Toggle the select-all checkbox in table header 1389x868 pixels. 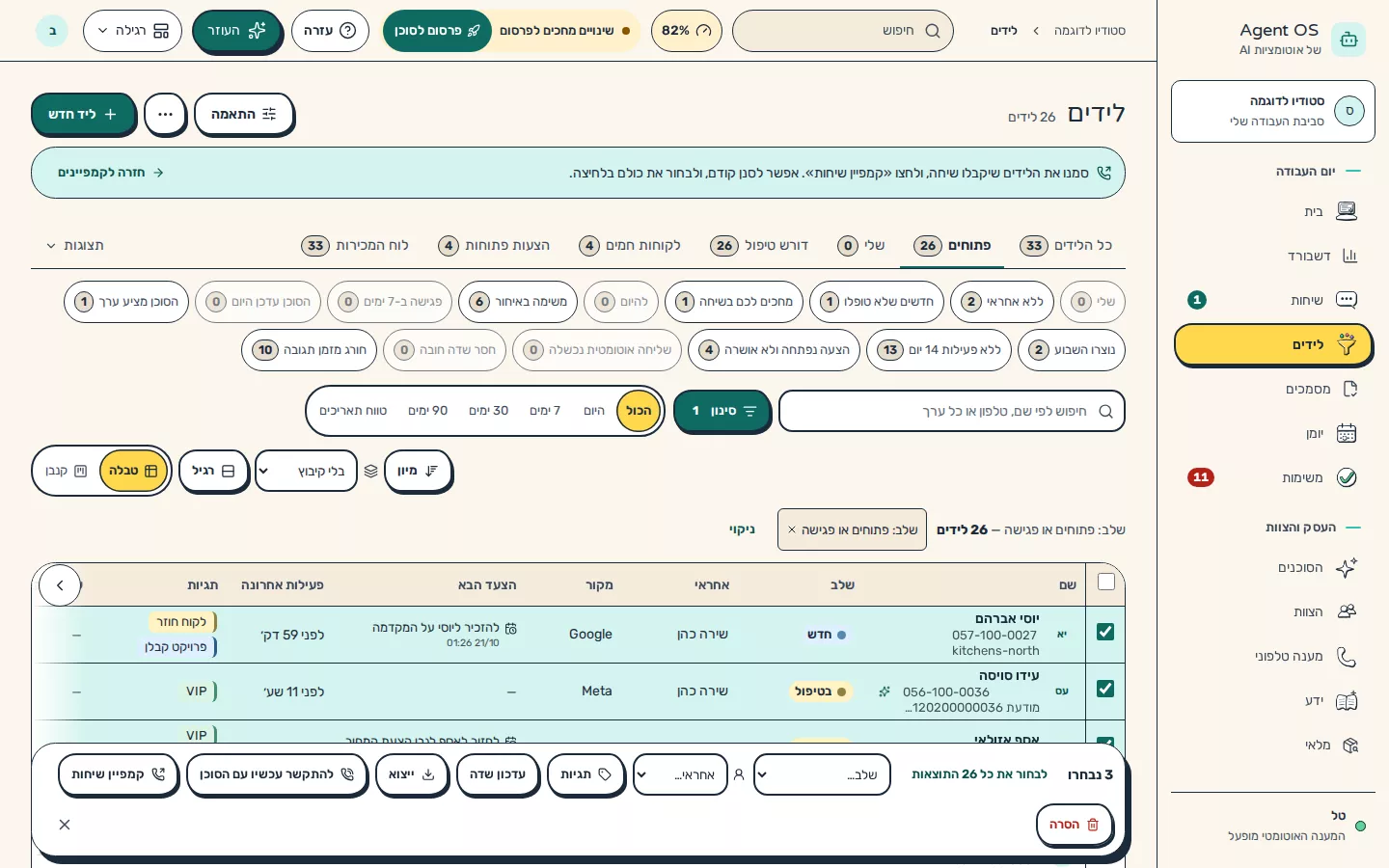1106,582
